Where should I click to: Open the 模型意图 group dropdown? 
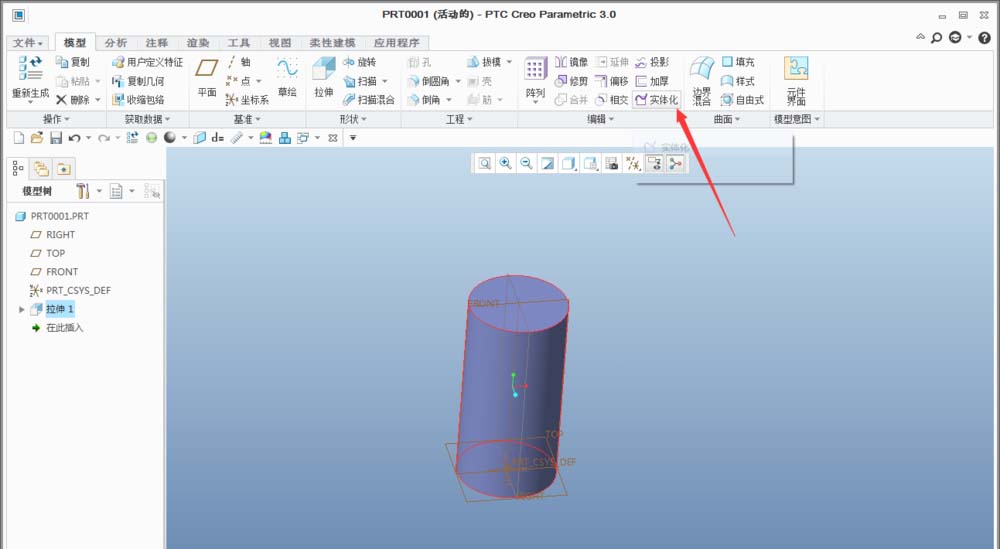point(797,119)
